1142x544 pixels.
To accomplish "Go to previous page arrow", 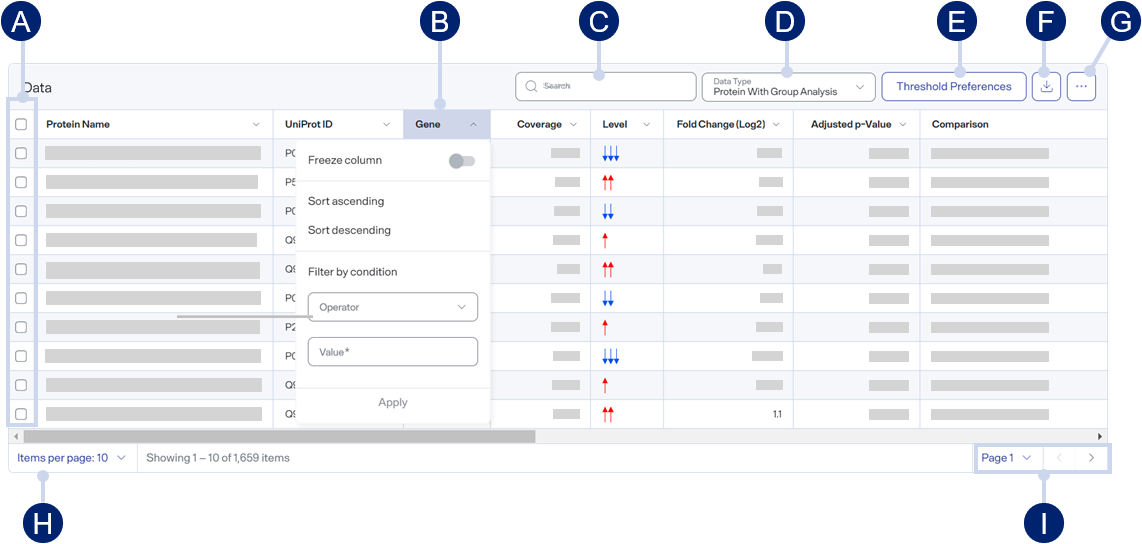I will point(1060,458).
